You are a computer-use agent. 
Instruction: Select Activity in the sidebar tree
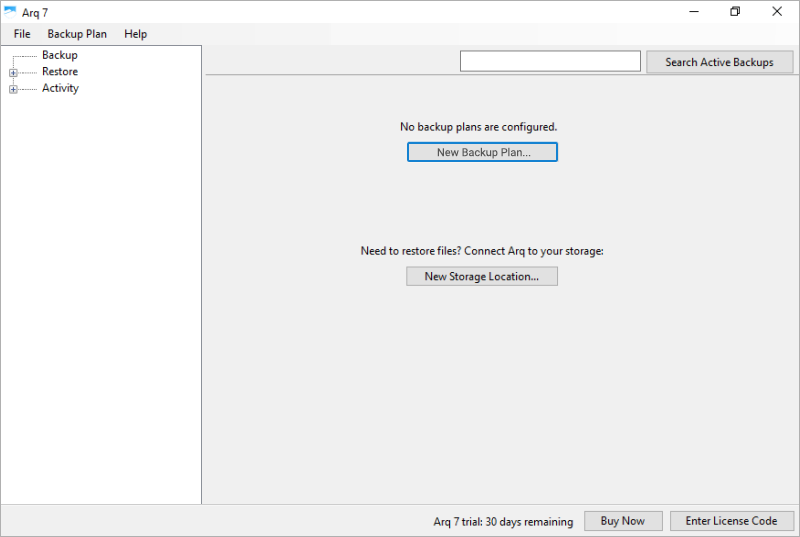click(x=60, y=88)
